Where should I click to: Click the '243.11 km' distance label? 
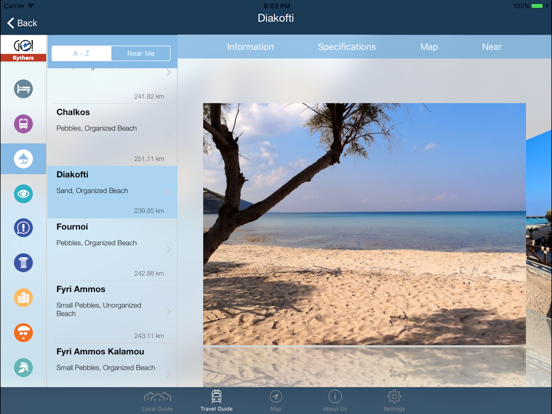[149, 336]
